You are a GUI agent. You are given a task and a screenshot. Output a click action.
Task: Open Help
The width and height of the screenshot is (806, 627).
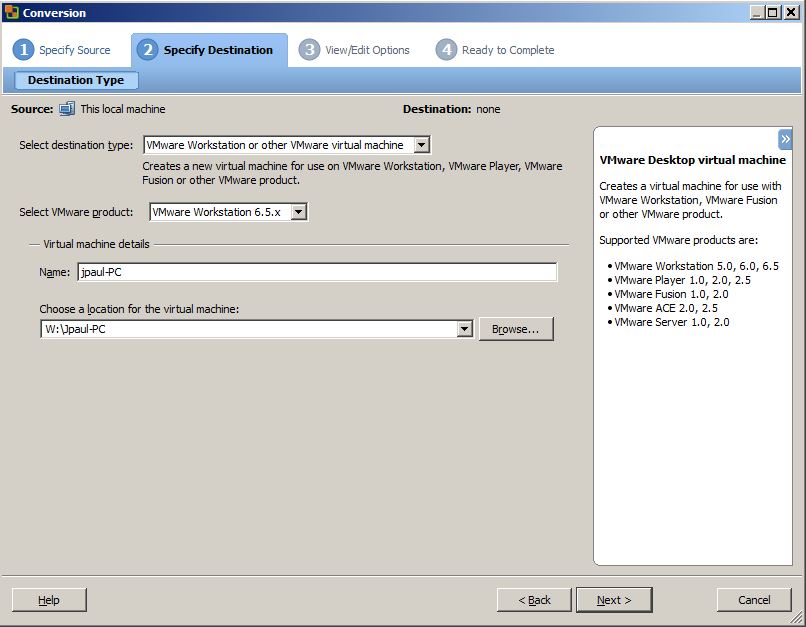49,600
